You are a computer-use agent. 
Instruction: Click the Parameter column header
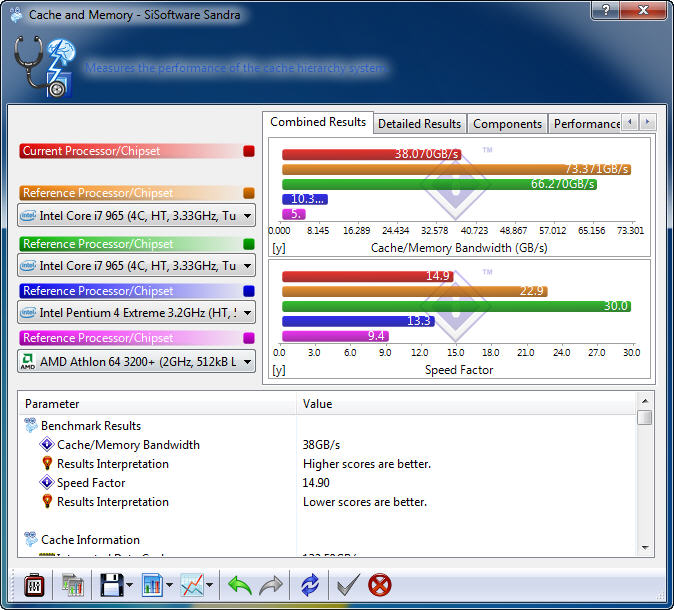pyautogui.click(x=157, y=404)
